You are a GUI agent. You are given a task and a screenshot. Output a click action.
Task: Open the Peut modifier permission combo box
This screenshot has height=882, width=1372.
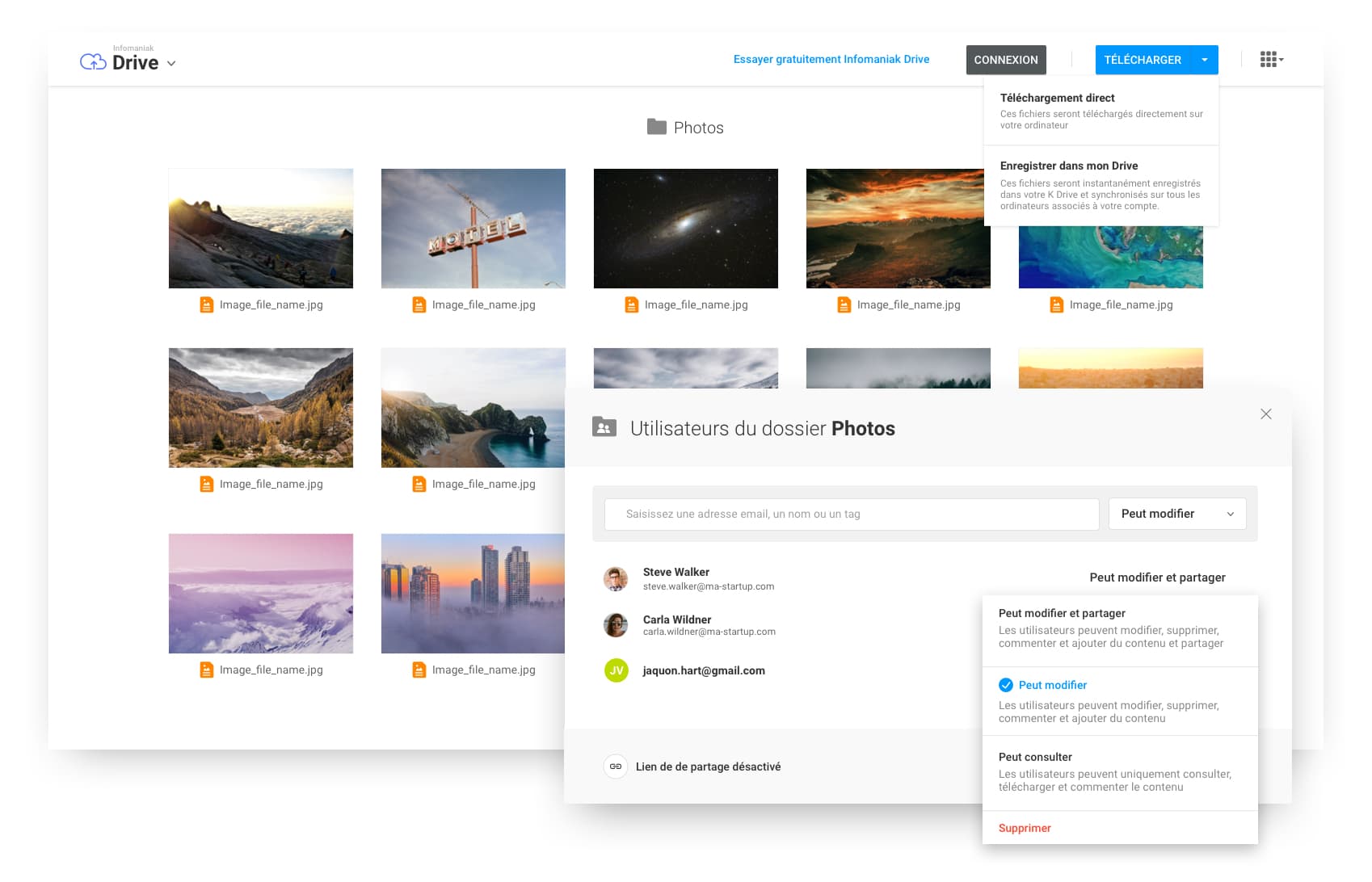coord(1176,514)
